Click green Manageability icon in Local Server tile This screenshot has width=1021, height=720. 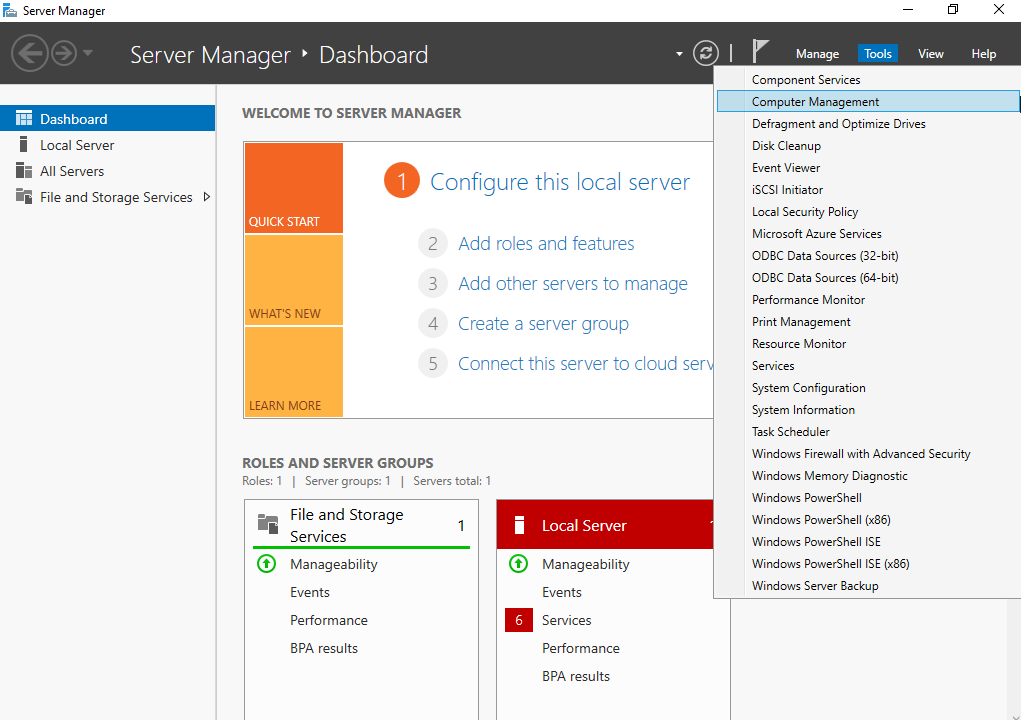(518, 564)
